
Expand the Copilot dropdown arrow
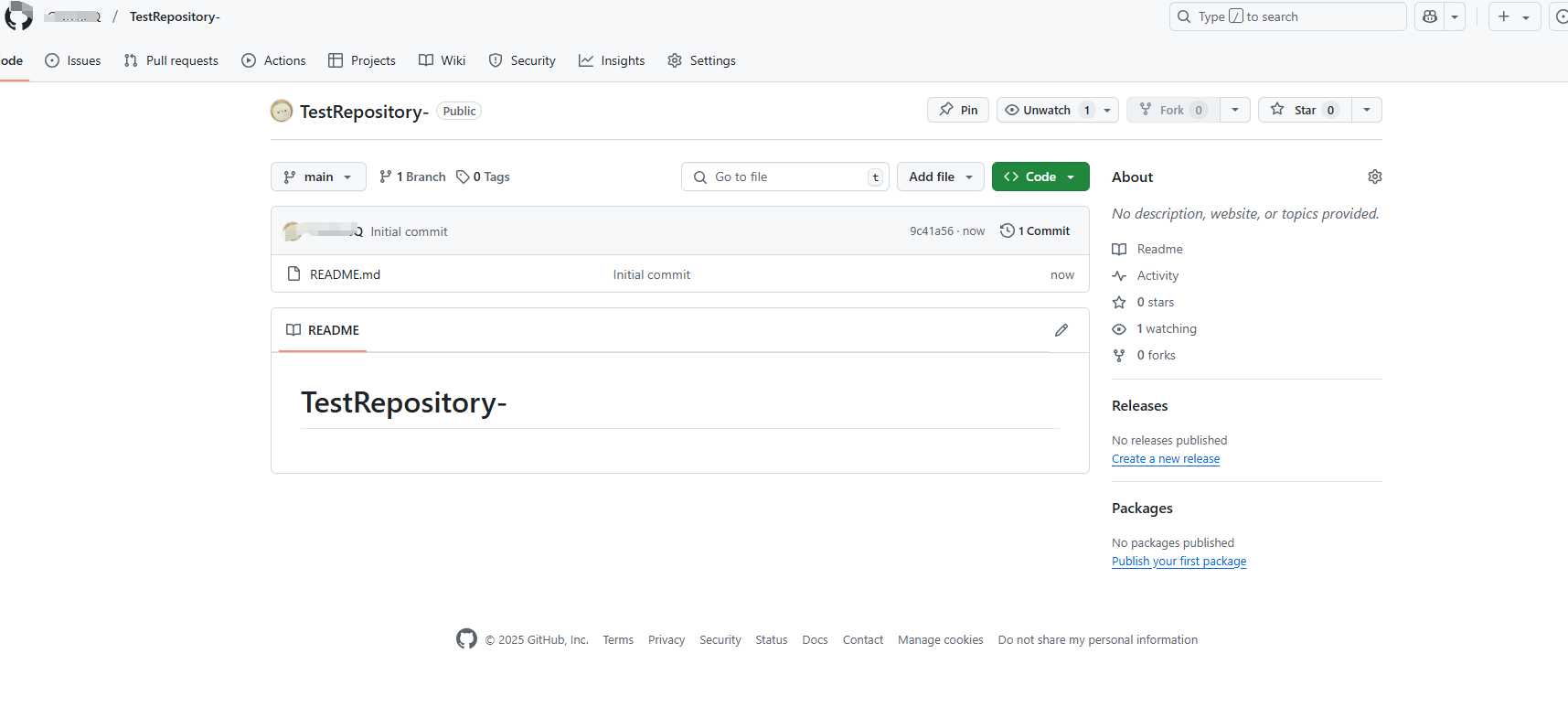1455,16
